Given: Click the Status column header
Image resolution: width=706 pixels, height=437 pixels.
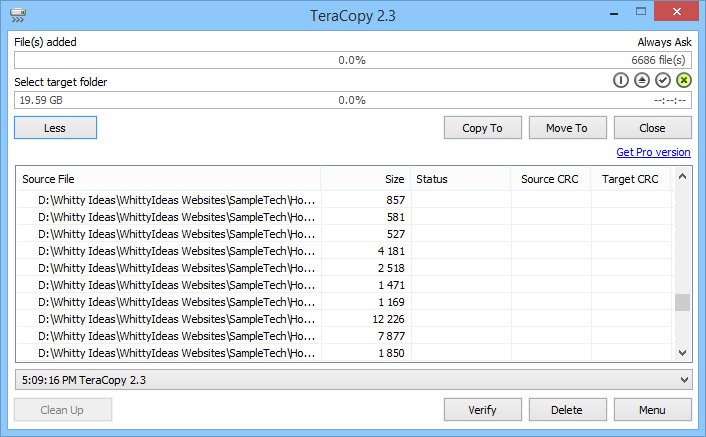Looking at the screenshot, I should (x=461, y=179).
